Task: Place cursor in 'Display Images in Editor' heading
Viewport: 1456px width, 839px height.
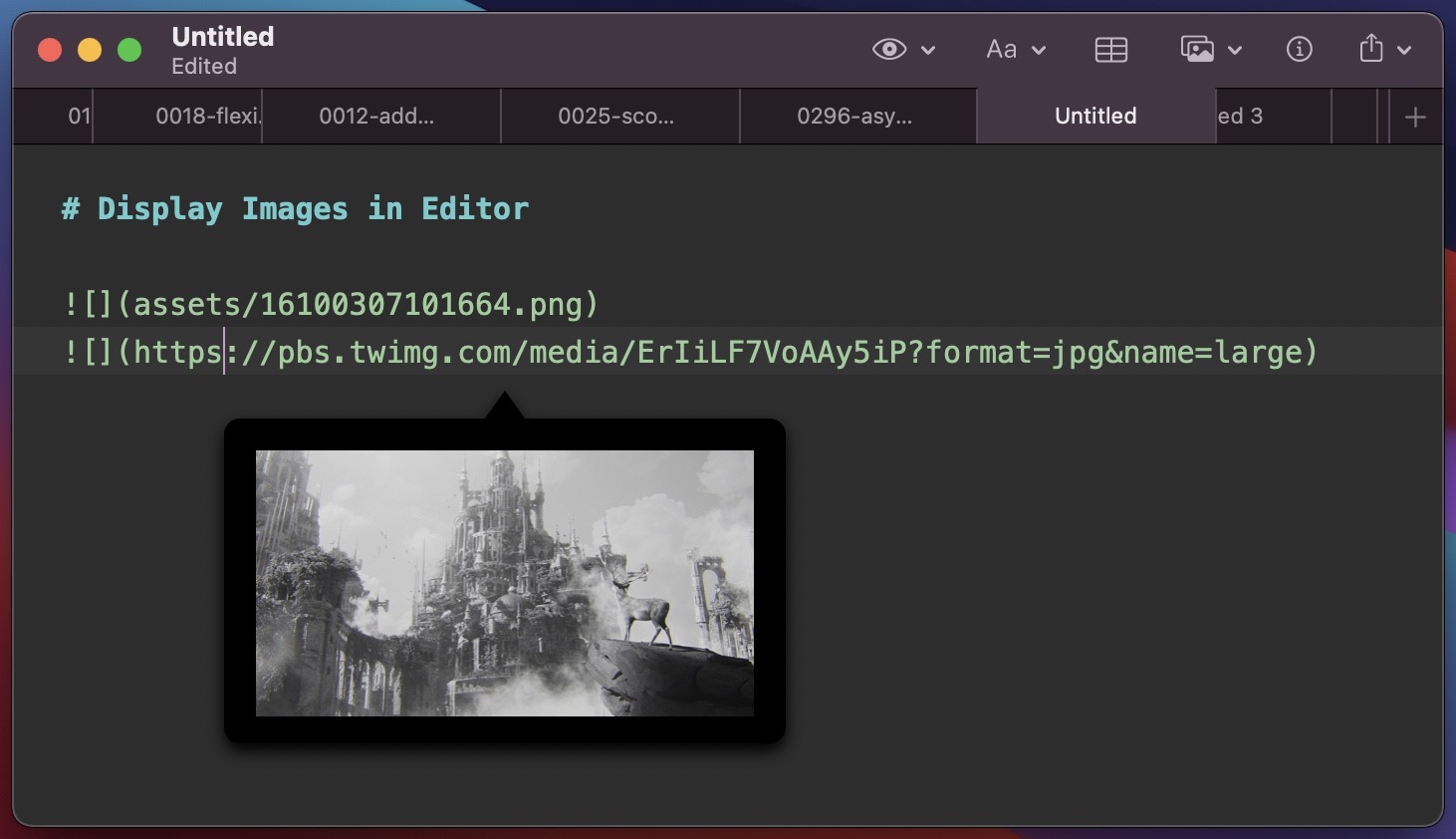Action: pos(312,209)
